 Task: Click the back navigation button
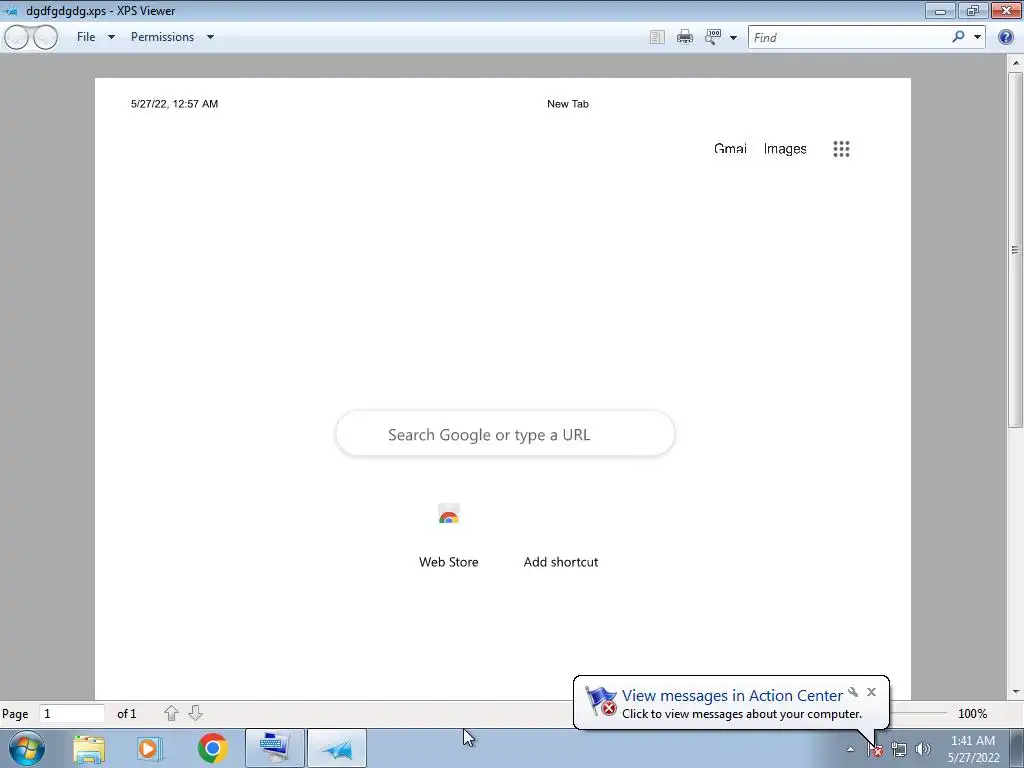tap(17, 37)
